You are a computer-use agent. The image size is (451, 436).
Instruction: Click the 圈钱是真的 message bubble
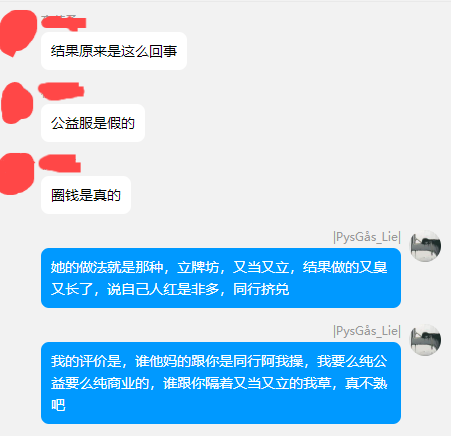coord(86,195)
